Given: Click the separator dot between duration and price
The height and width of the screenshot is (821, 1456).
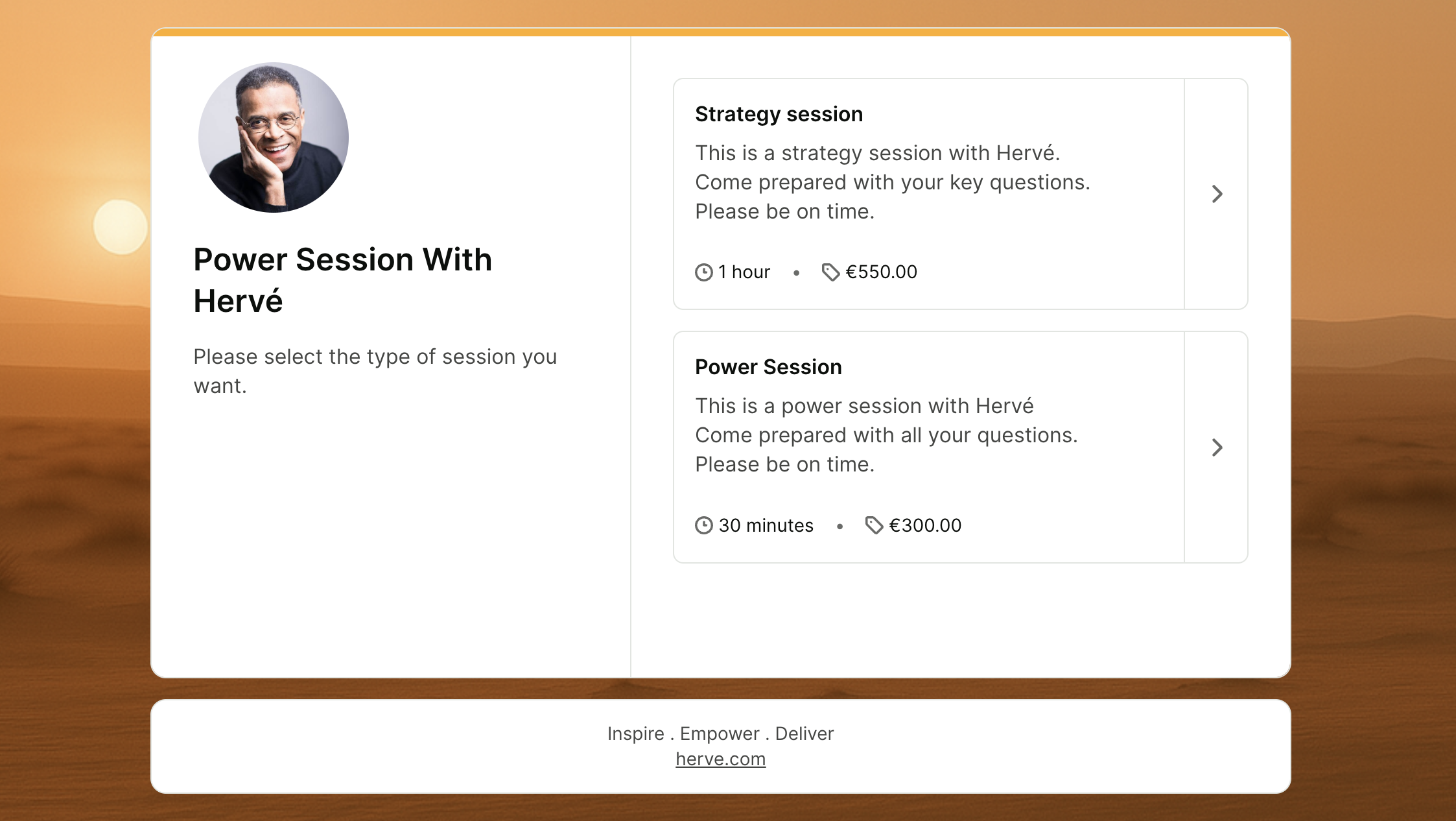Looking at the screenshot, I should tap(797, 273).
